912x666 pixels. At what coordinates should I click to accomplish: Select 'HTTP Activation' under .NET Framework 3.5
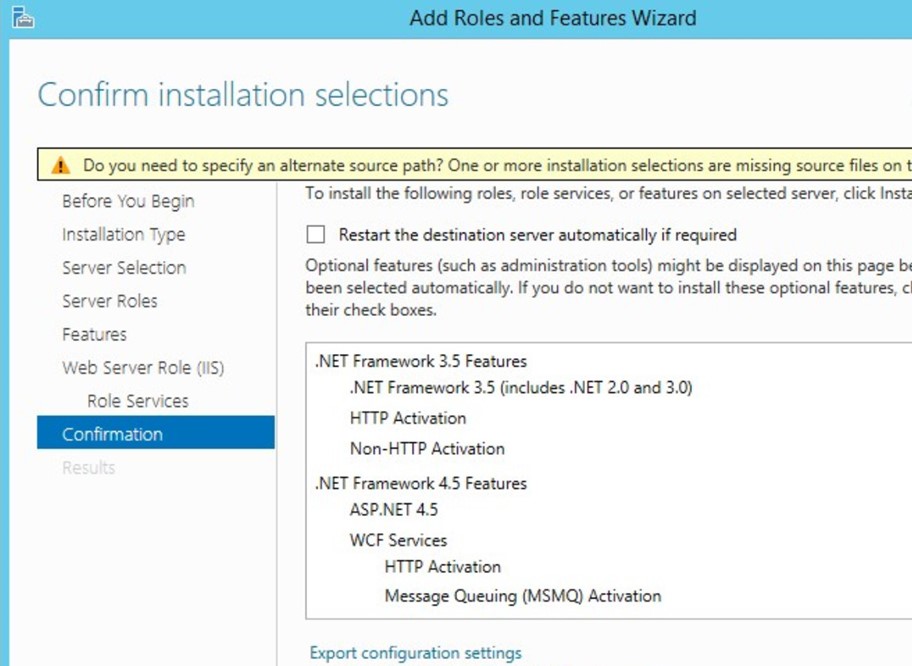(x=408, y=418)
